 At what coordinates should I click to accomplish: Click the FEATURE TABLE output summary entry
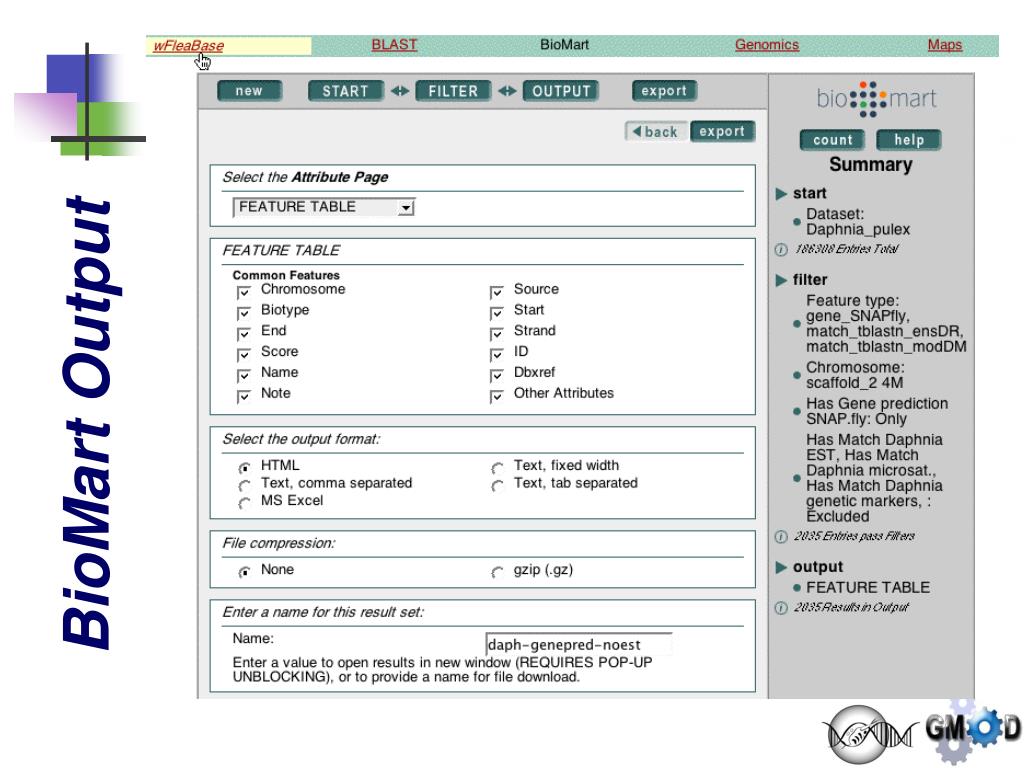coord(868,587)
